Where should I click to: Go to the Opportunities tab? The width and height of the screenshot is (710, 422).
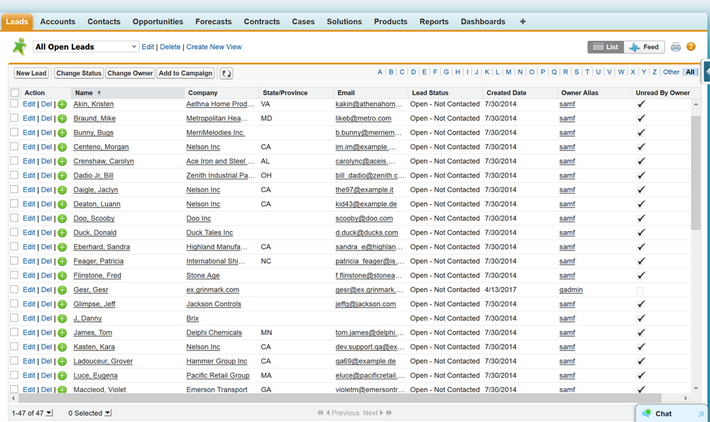tap(158, 21)
